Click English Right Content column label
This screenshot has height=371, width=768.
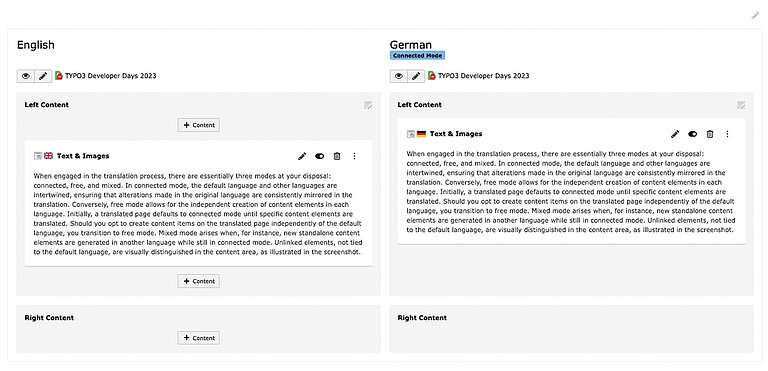49,318
